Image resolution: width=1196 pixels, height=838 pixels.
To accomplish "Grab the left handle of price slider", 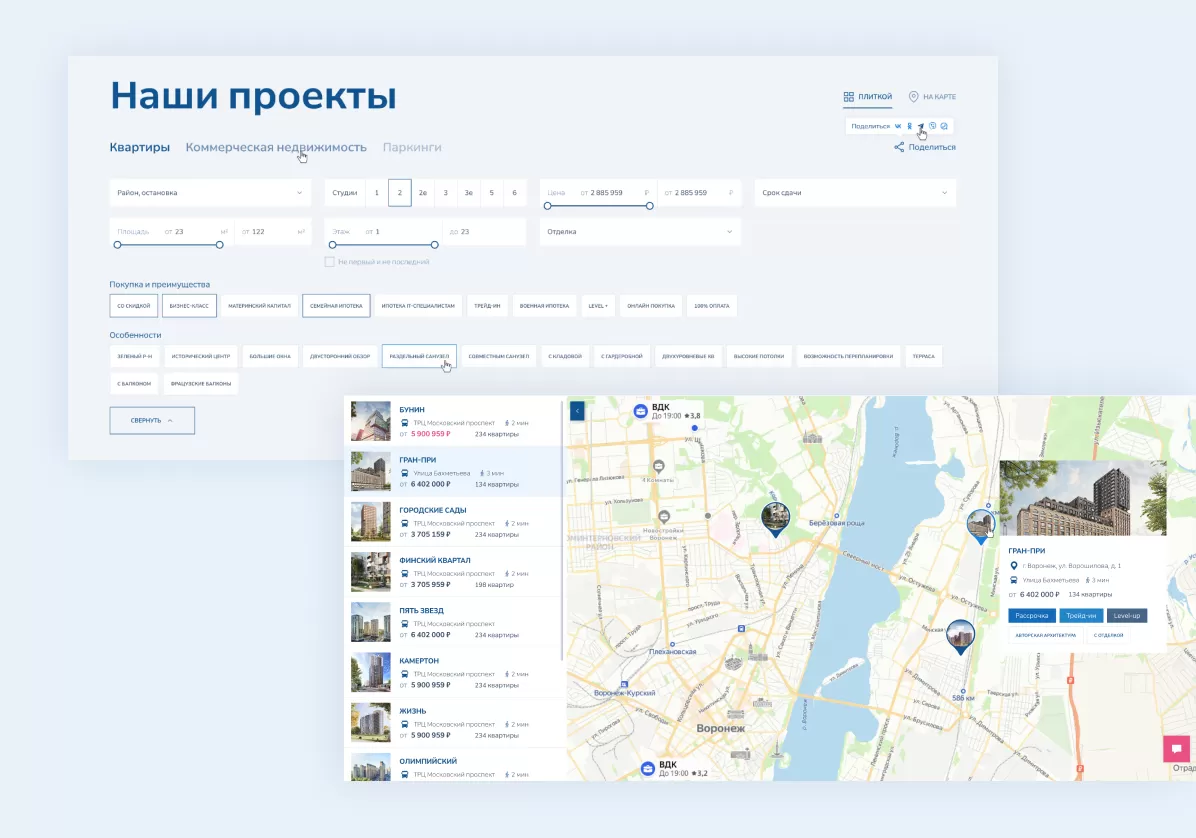I will pos(548,206).
